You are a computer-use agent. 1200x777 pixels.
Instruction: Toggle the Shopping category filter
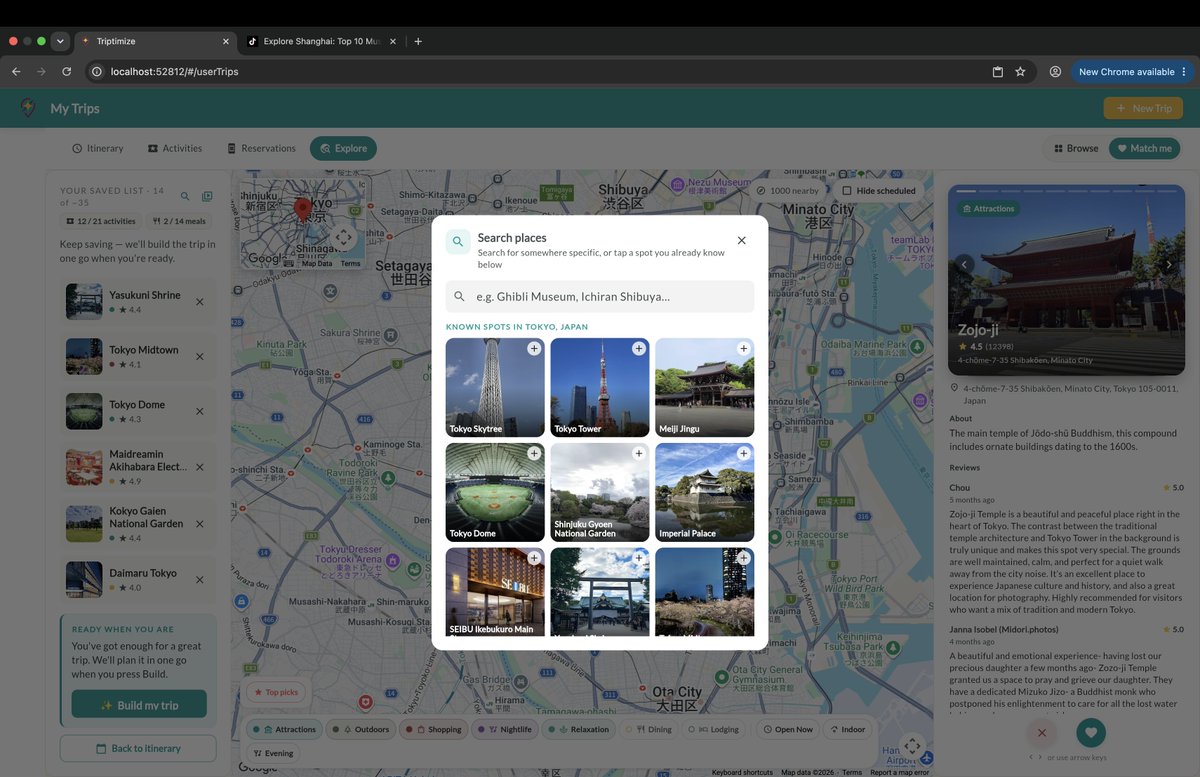tap(433, 729)
